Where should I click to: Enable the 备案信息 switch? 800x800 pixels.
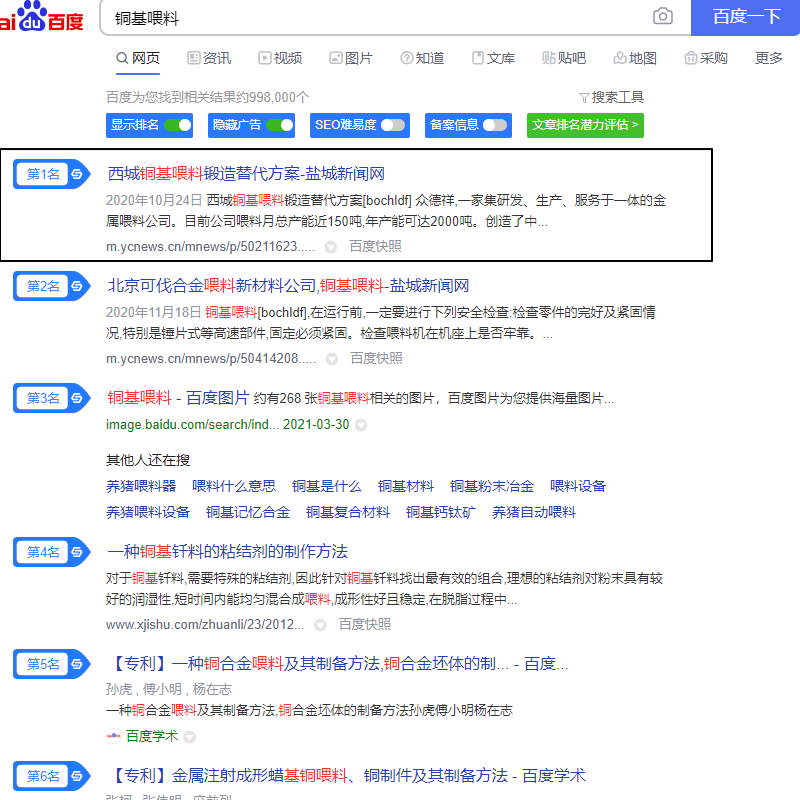pos(495,125)
